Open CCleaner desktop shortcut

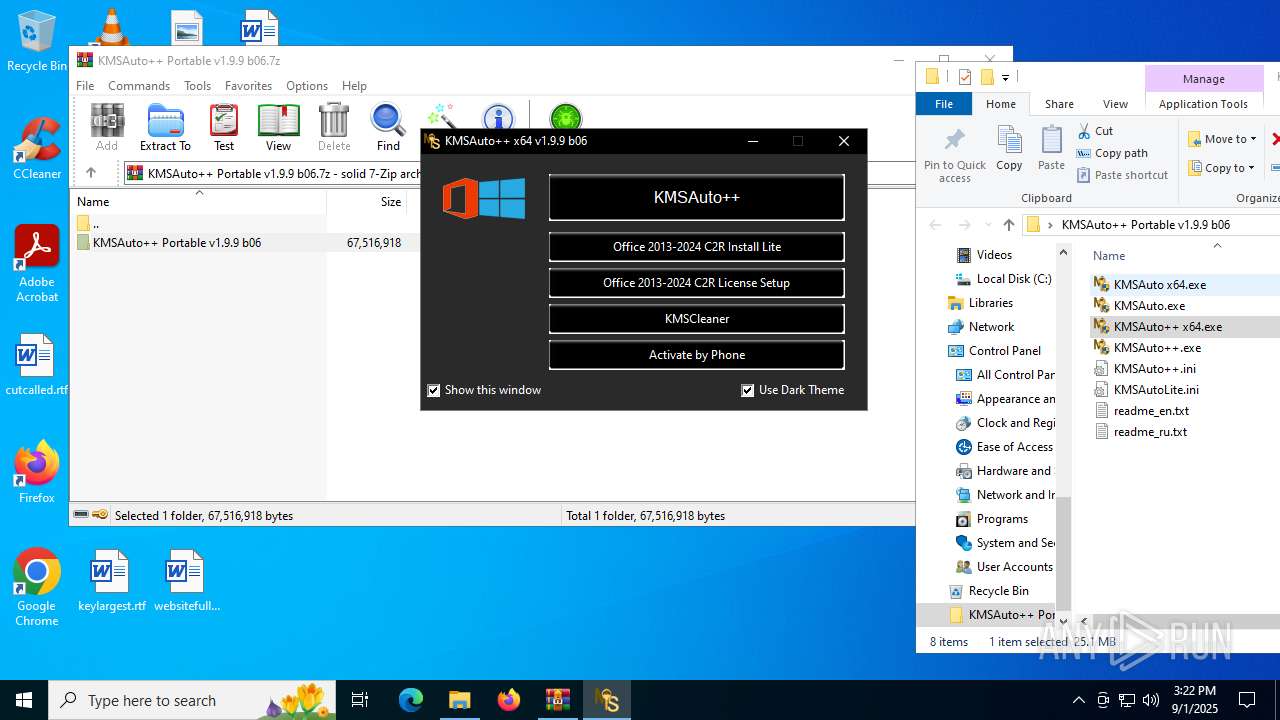(x=37, y=148)
